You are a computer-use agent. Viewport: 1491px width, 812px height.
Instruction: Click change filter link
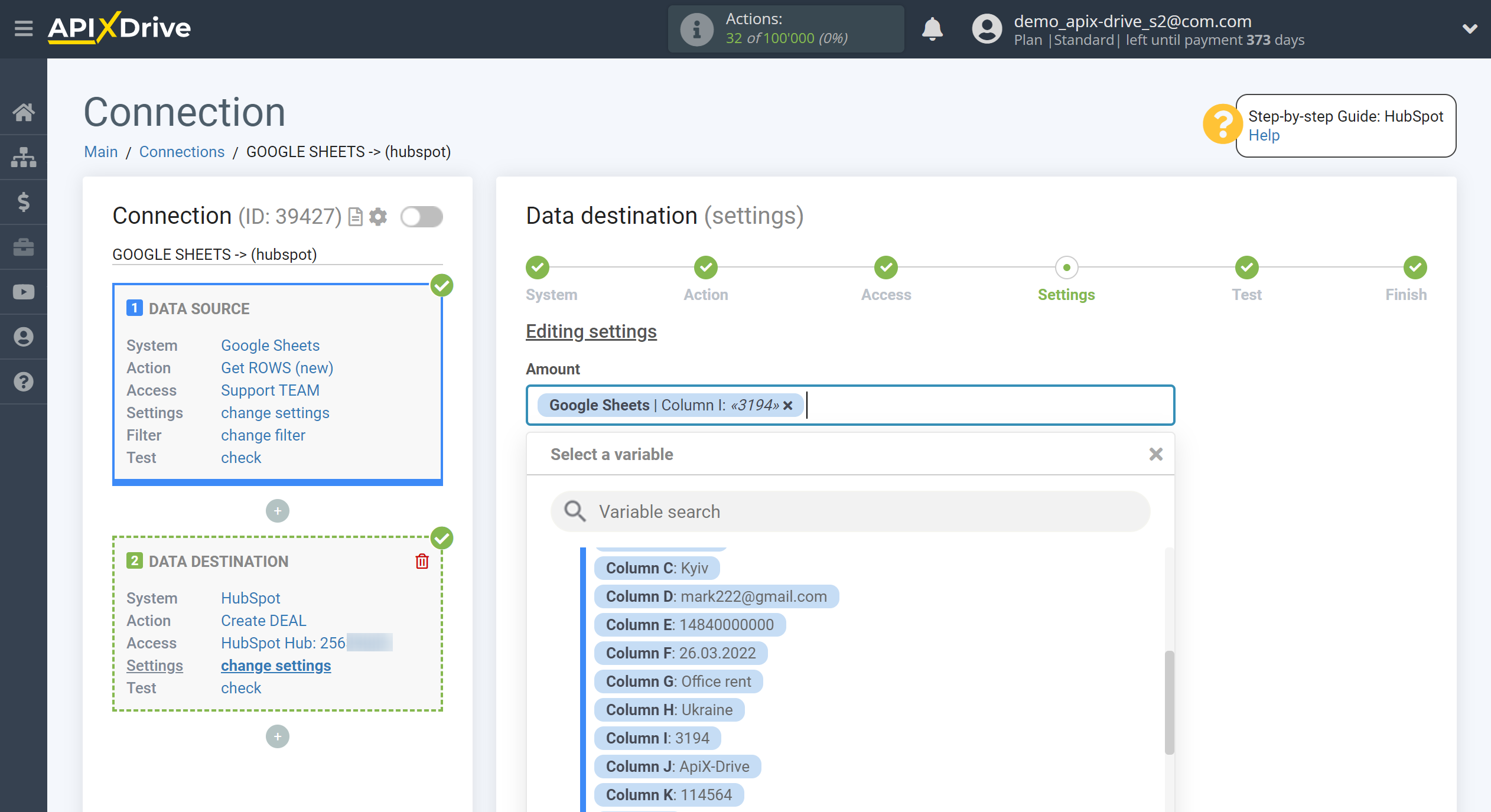click(263, 435)
